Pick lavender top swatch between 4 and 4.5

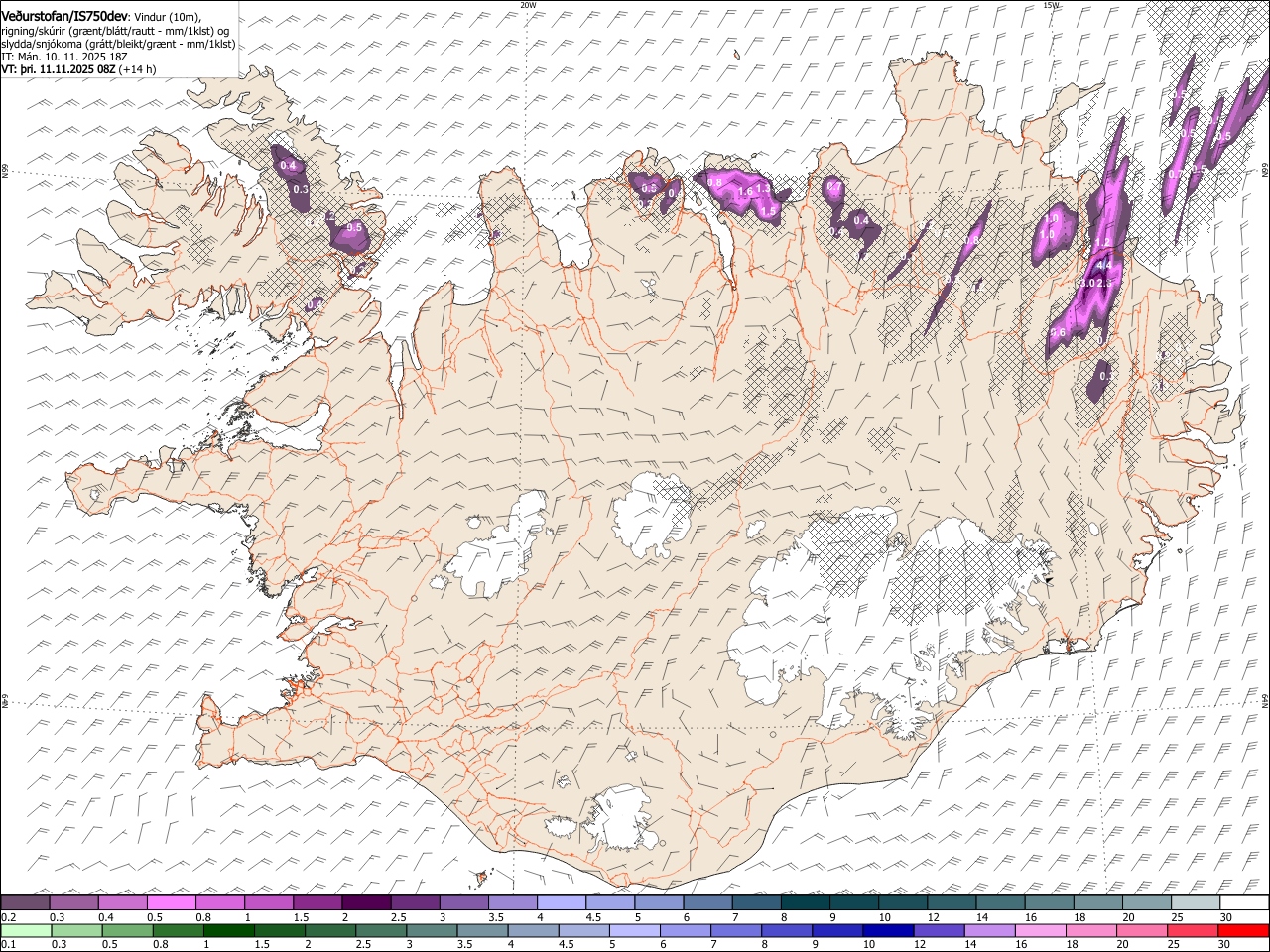pos(561,903)
